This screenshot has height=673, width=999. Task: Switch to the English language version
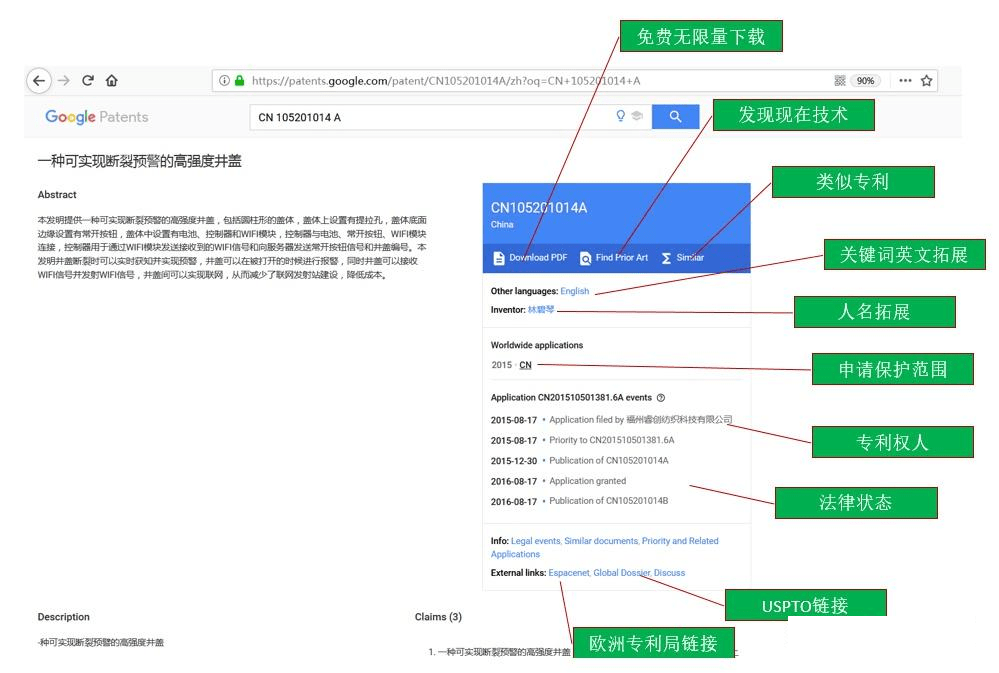(x=575, y=291)
